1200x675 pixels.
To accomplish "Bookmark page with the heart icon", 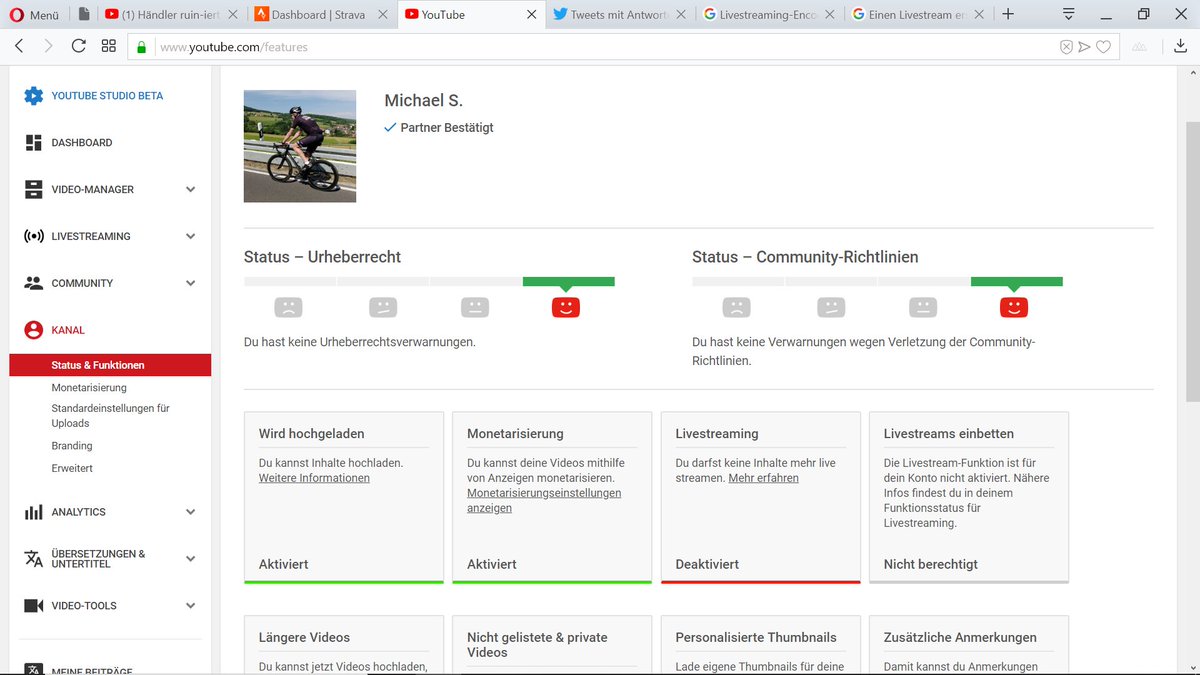I will pos(1103,47).
